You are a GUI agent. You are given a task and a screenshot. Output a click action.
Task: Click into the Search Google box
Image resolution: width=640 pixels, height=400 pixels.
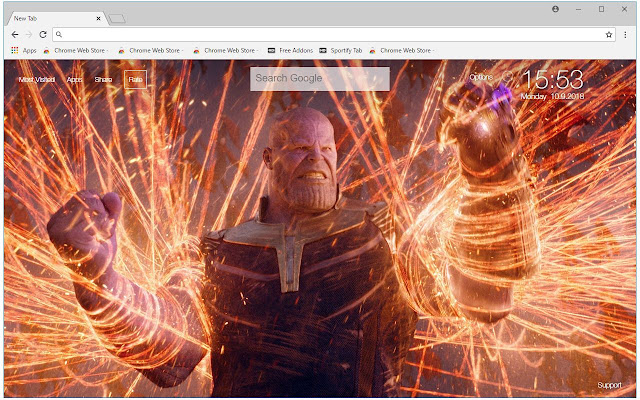320,78
